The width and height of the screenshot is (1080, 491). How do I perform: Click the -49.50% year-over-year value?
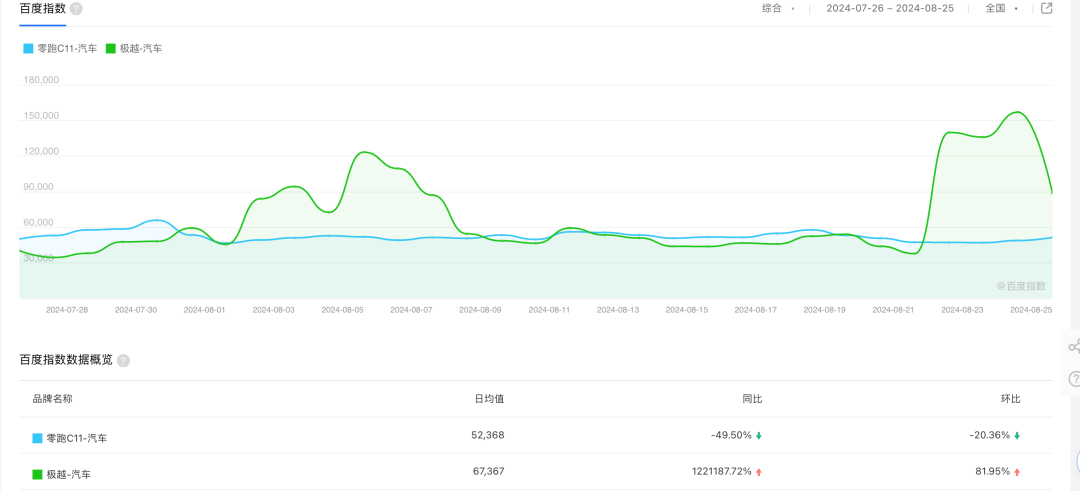[x=731, y=435]
